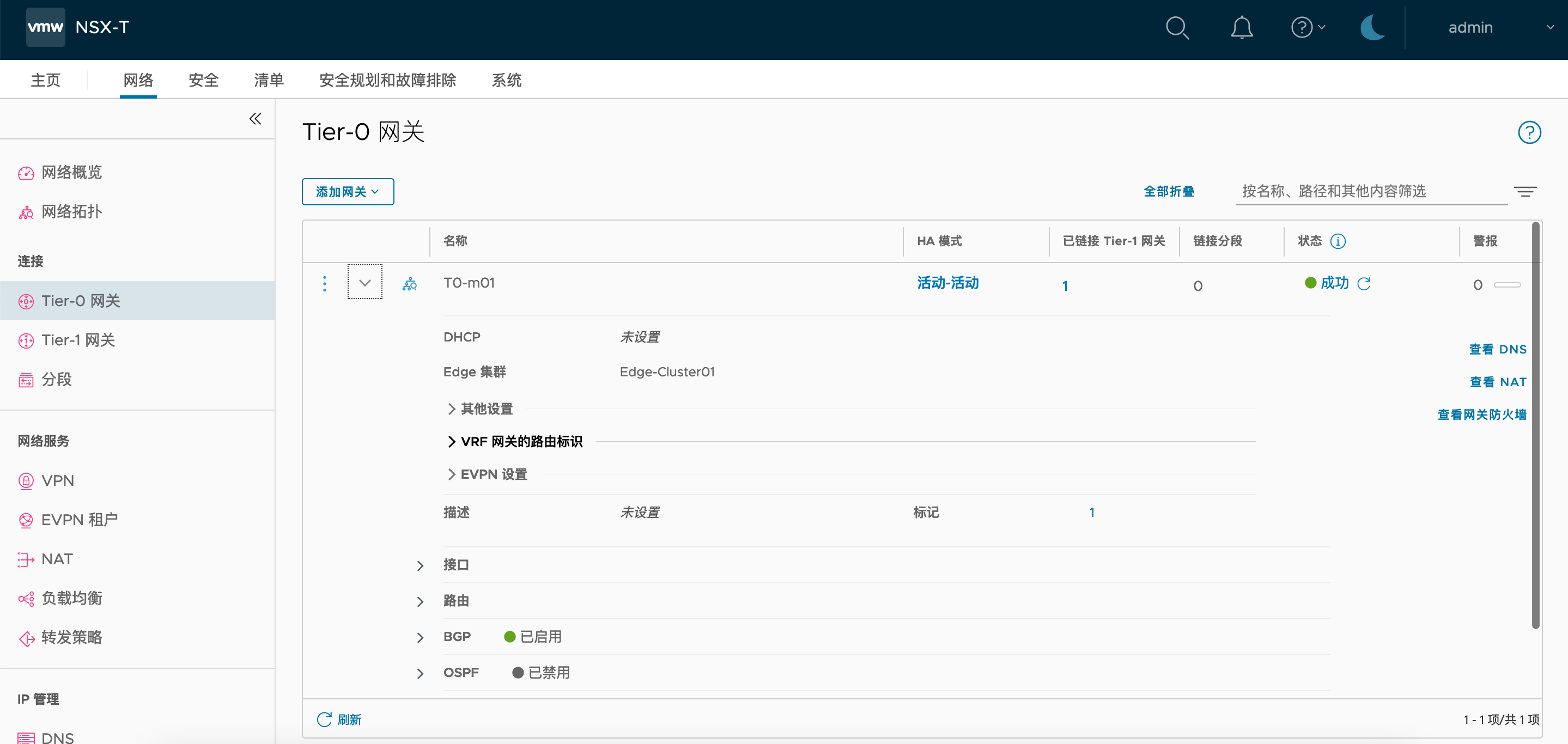Open the notifications bell
This screenshot has height=744, width=1568.
(x=1241, y=28)
